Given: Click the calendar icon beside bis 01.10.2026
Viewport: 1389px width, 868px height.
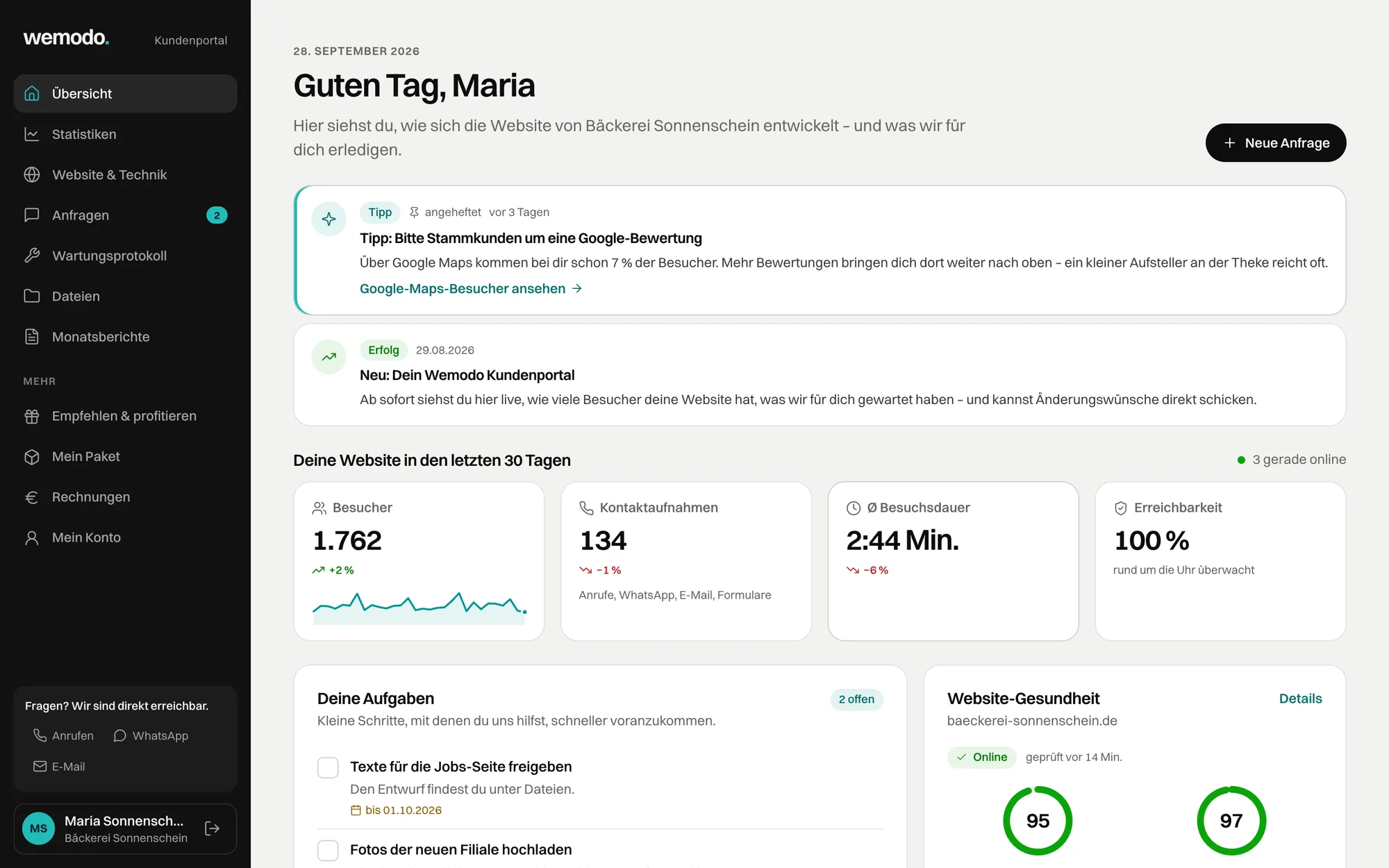Looking at the screenshot, I should pyautogui.click(x=356, y=810).
